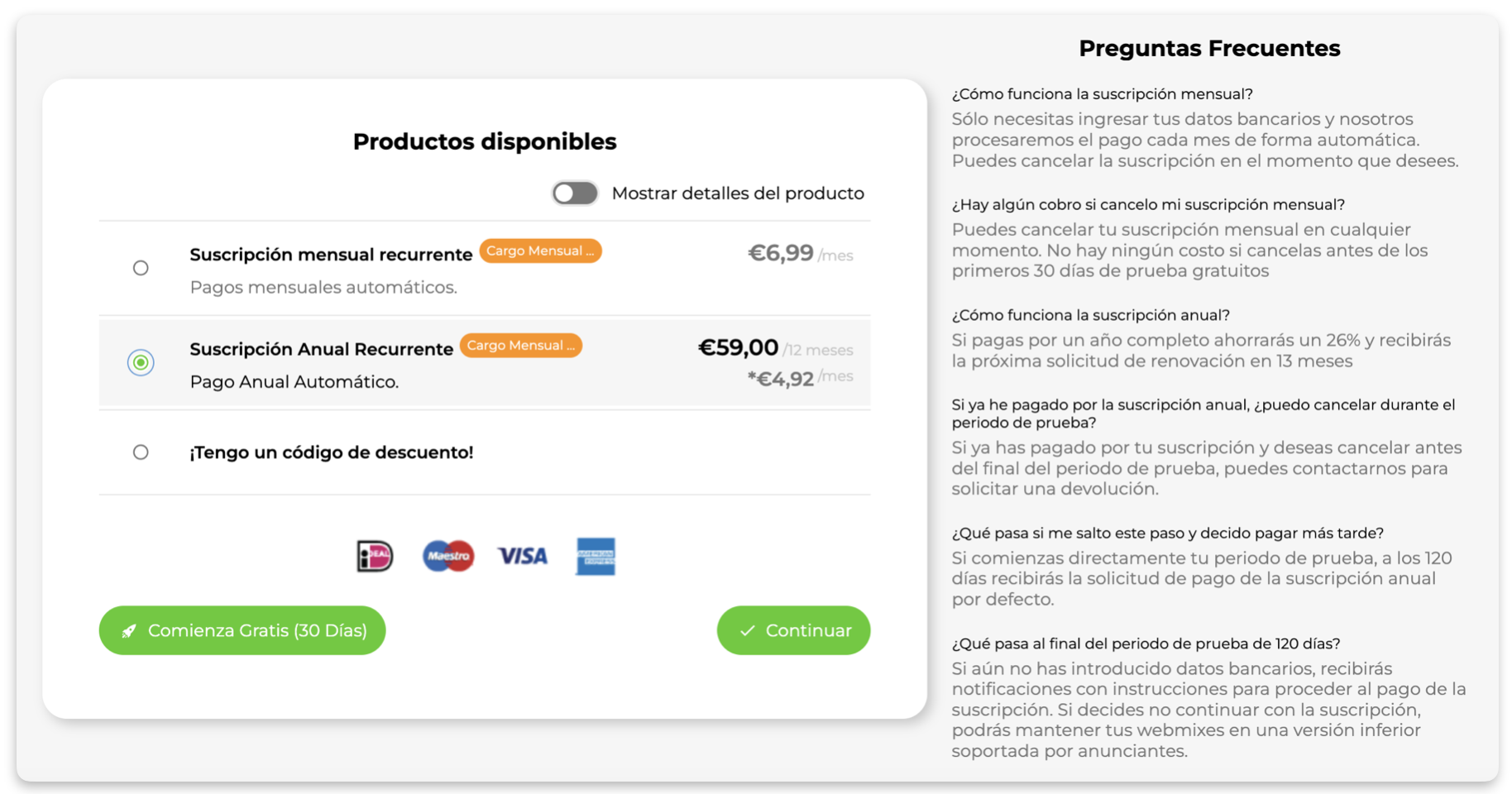Click question about final del periodo de 120 días

coord(1146,644)
